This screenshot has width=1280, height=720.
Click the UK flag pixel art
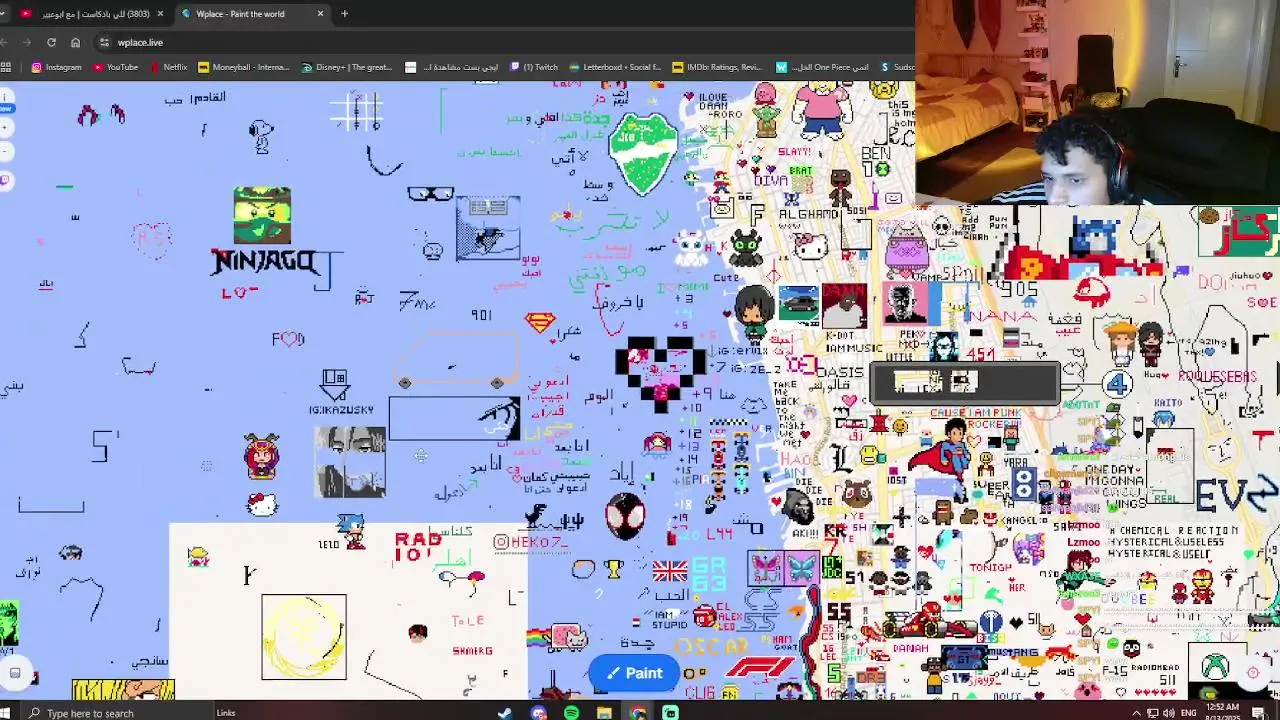[669, 571]
